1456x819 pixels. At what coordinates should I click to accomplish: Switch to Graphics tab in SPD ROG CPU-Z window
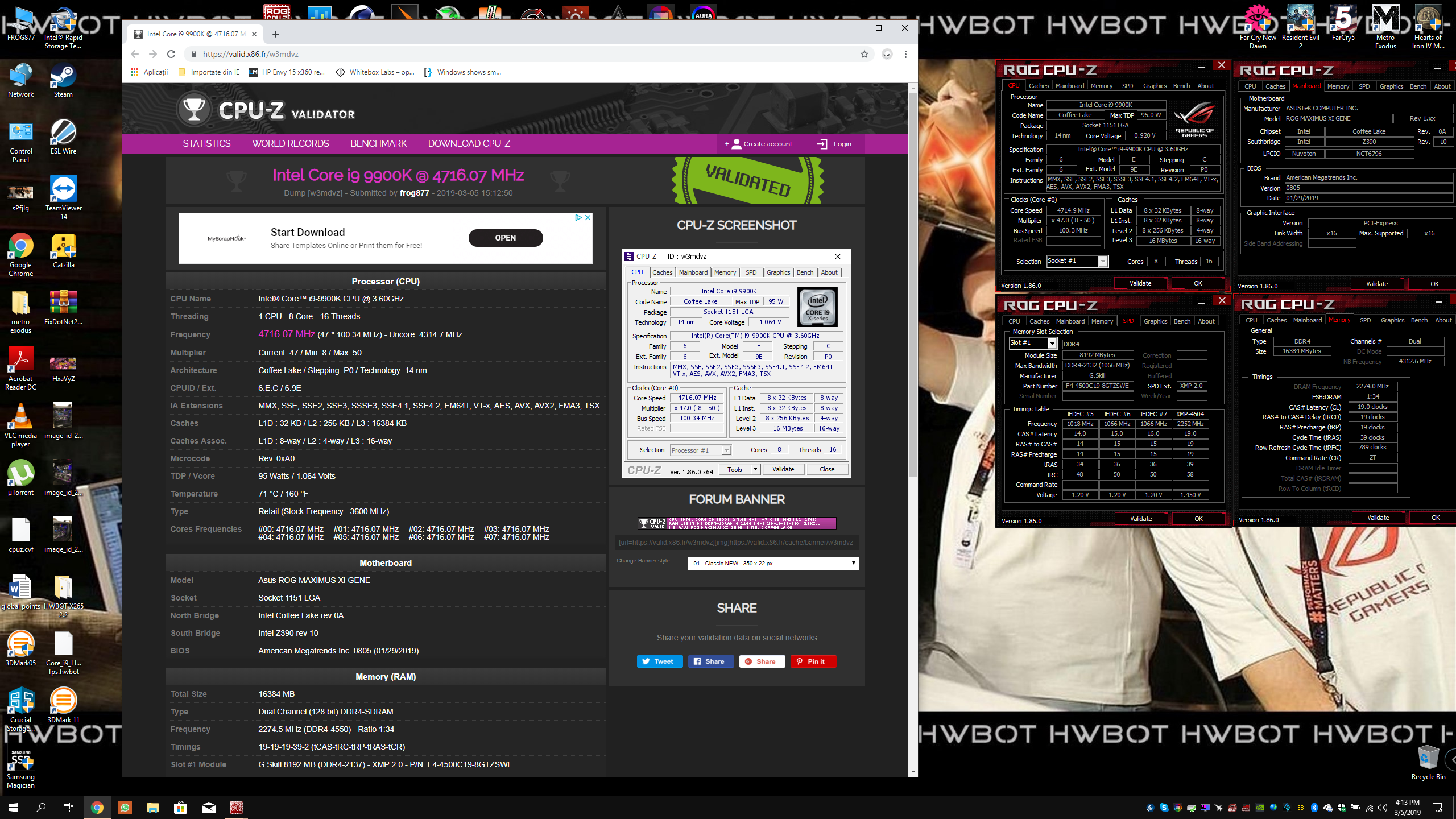tap(1155, 321)
